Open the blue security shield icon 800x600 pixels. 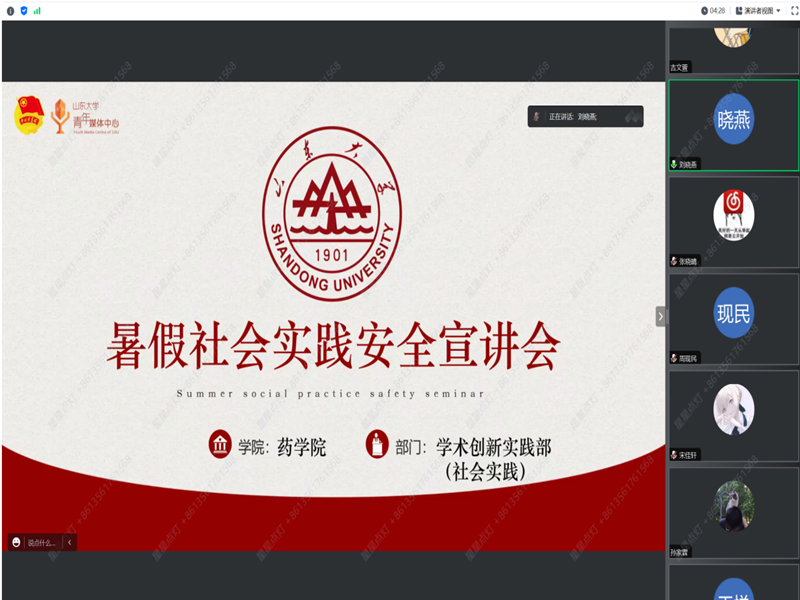pyautogui.click(x=23, y=10)
